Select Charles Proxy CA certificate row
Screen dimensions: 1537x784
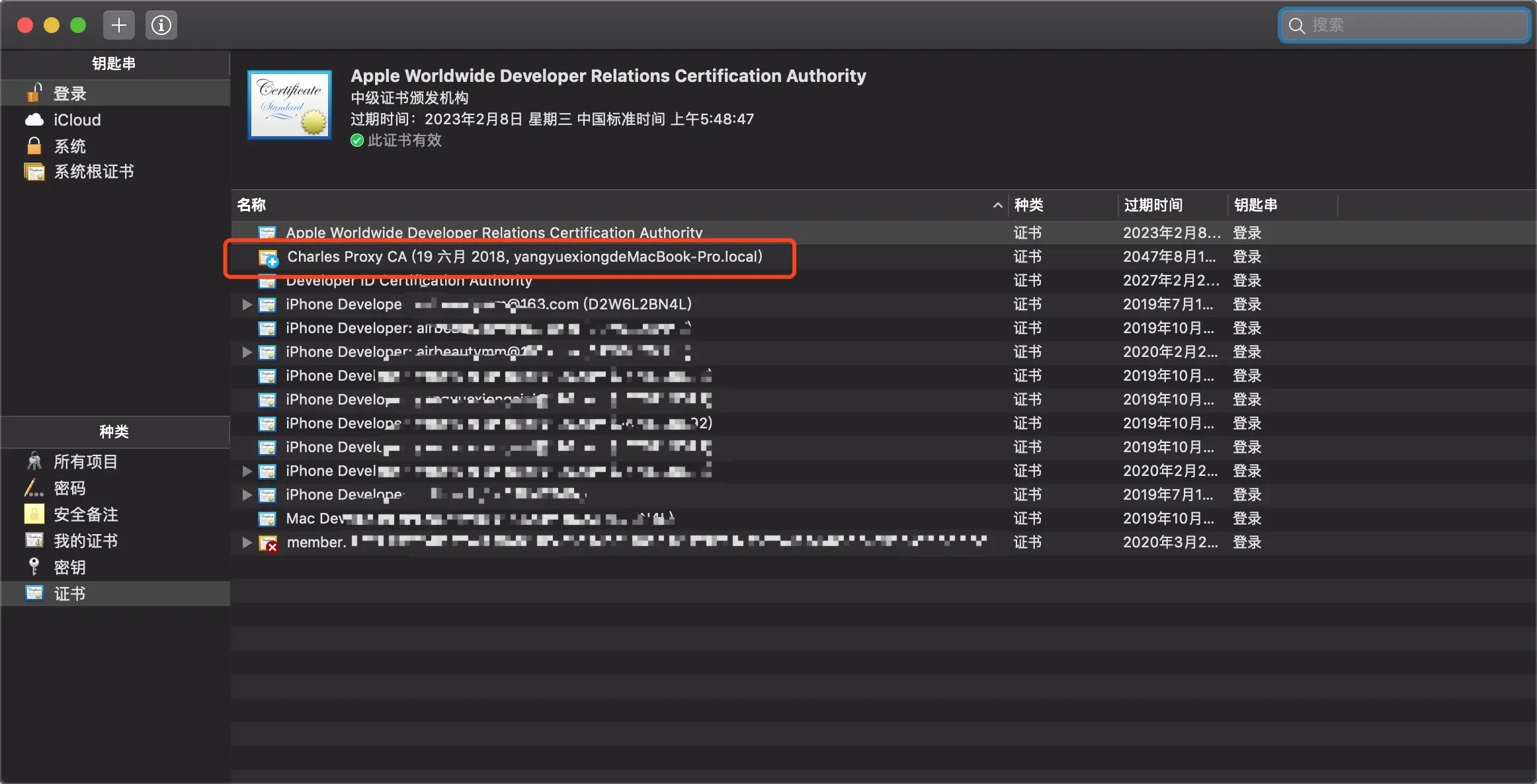pos(524,257)
